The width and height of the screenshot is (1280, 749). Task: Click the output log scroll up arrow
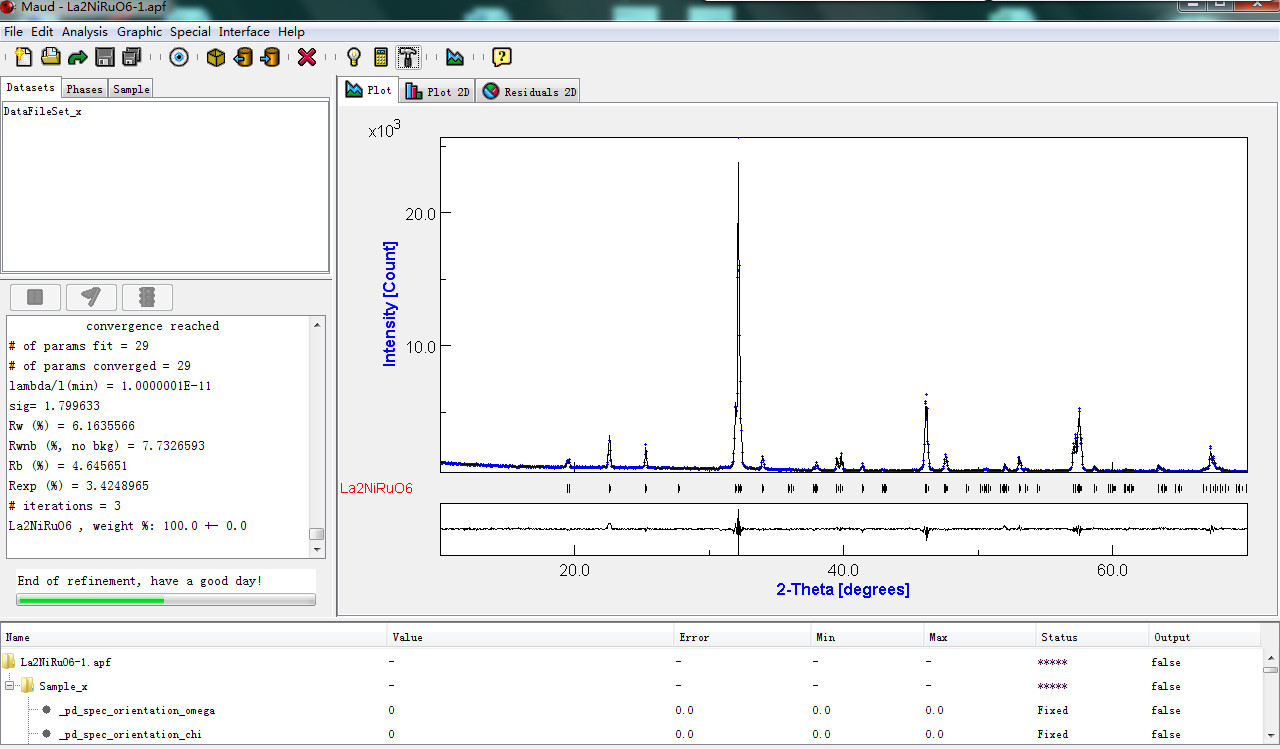click(x=317, y=326)
